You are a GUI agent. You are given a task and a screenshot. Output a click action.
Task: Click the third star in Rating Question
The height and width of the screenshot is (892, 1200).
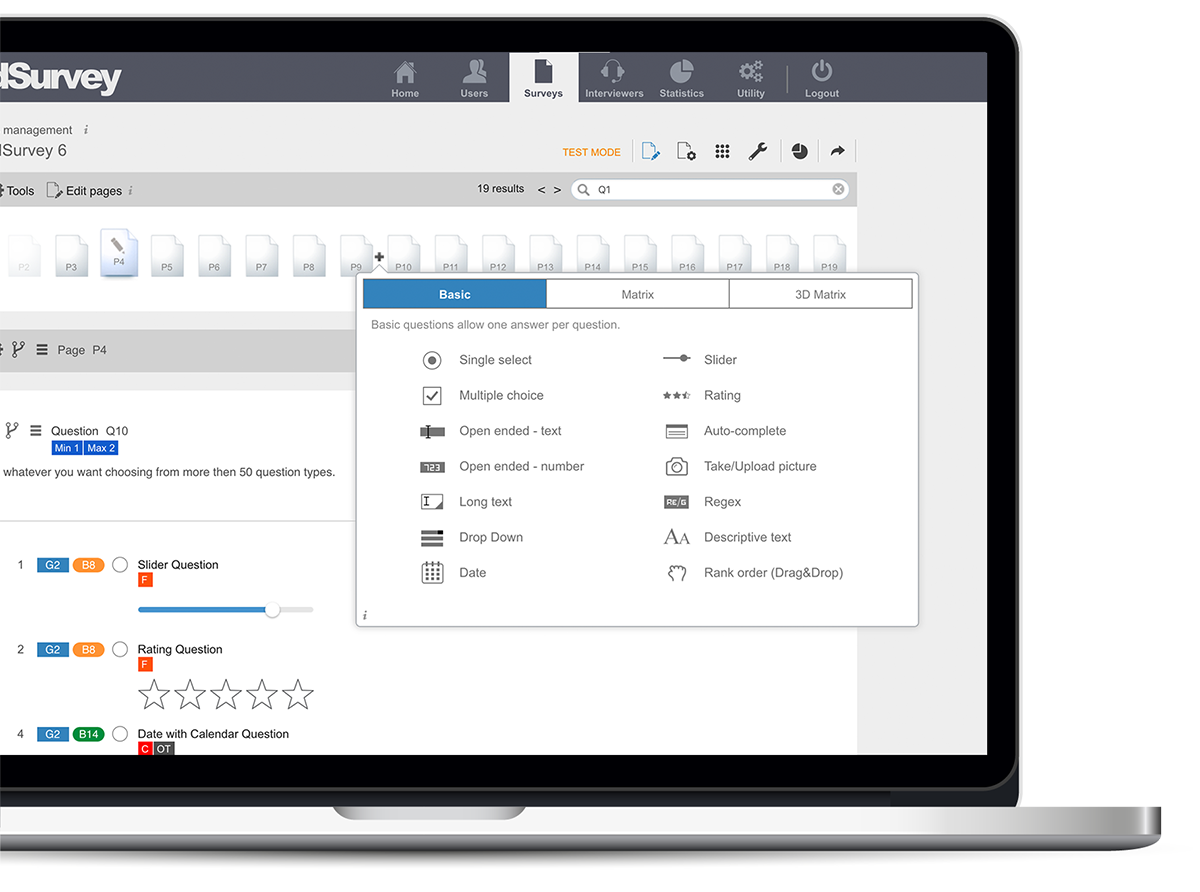(226, 694)
